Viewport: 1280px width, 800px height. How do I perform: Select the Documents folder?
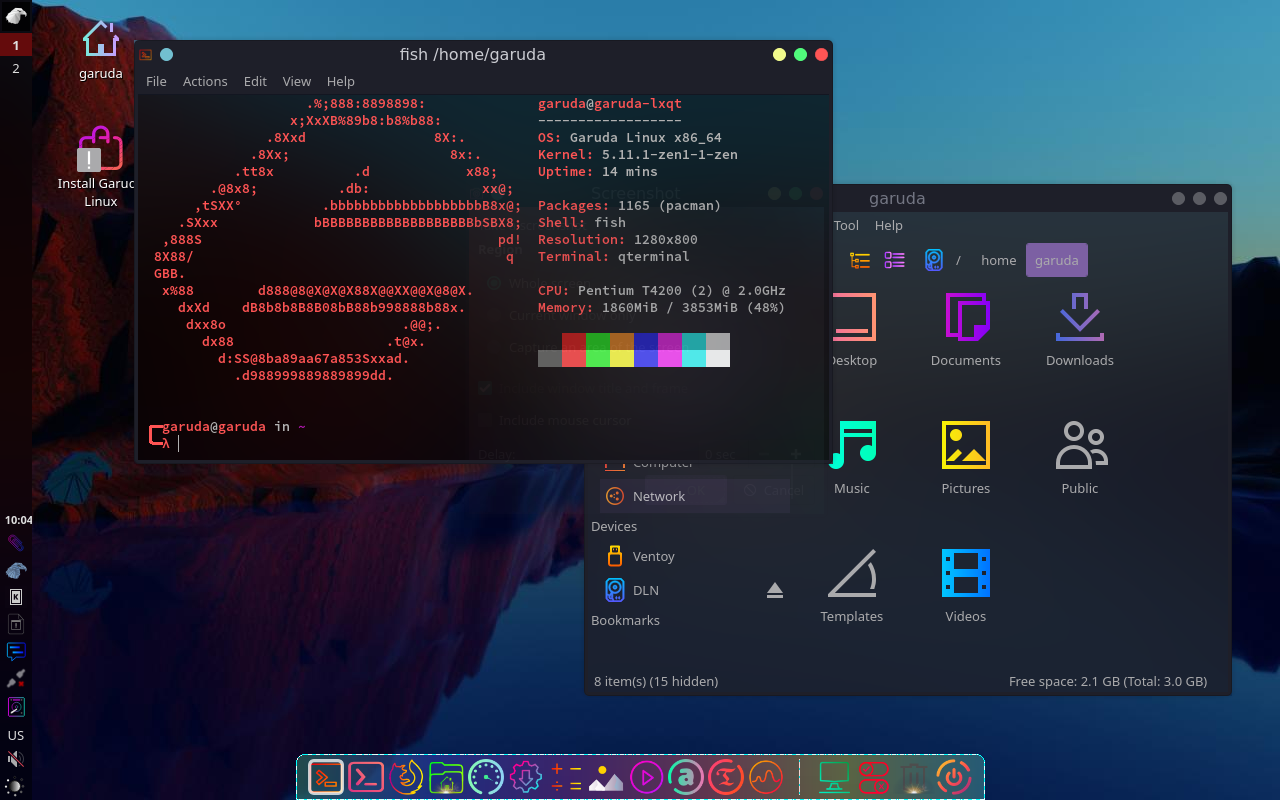[966, 330]
